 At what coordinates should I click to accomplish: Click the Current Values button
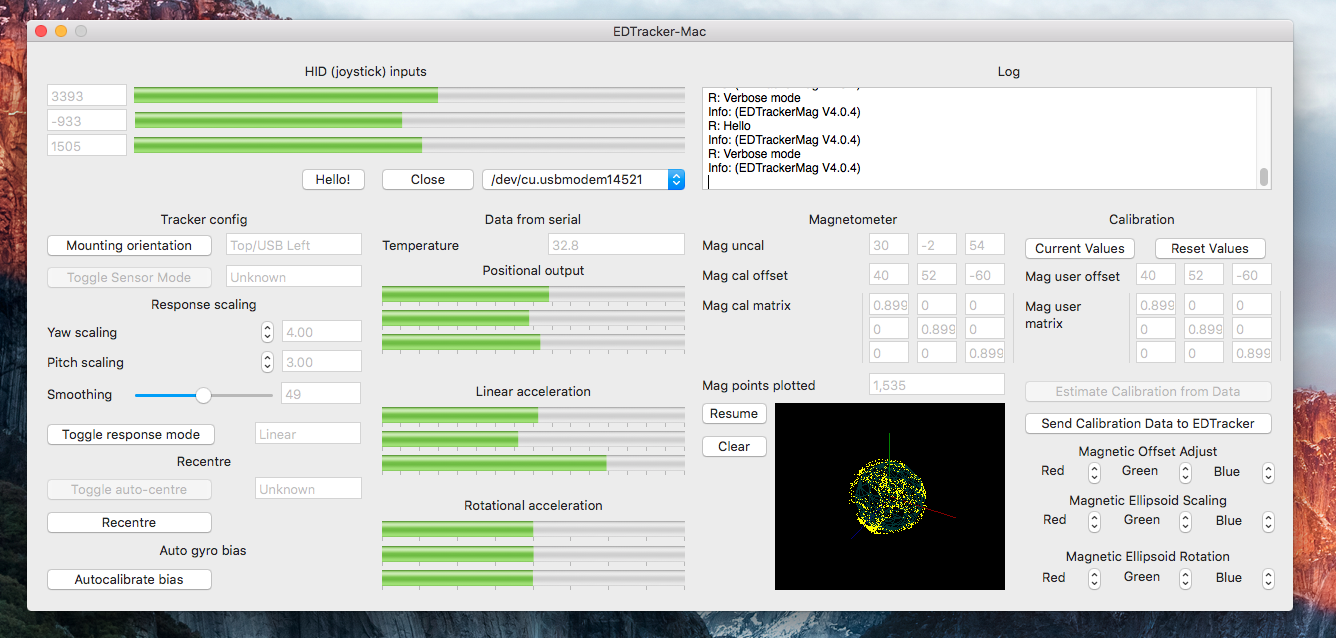[1080, 248]
